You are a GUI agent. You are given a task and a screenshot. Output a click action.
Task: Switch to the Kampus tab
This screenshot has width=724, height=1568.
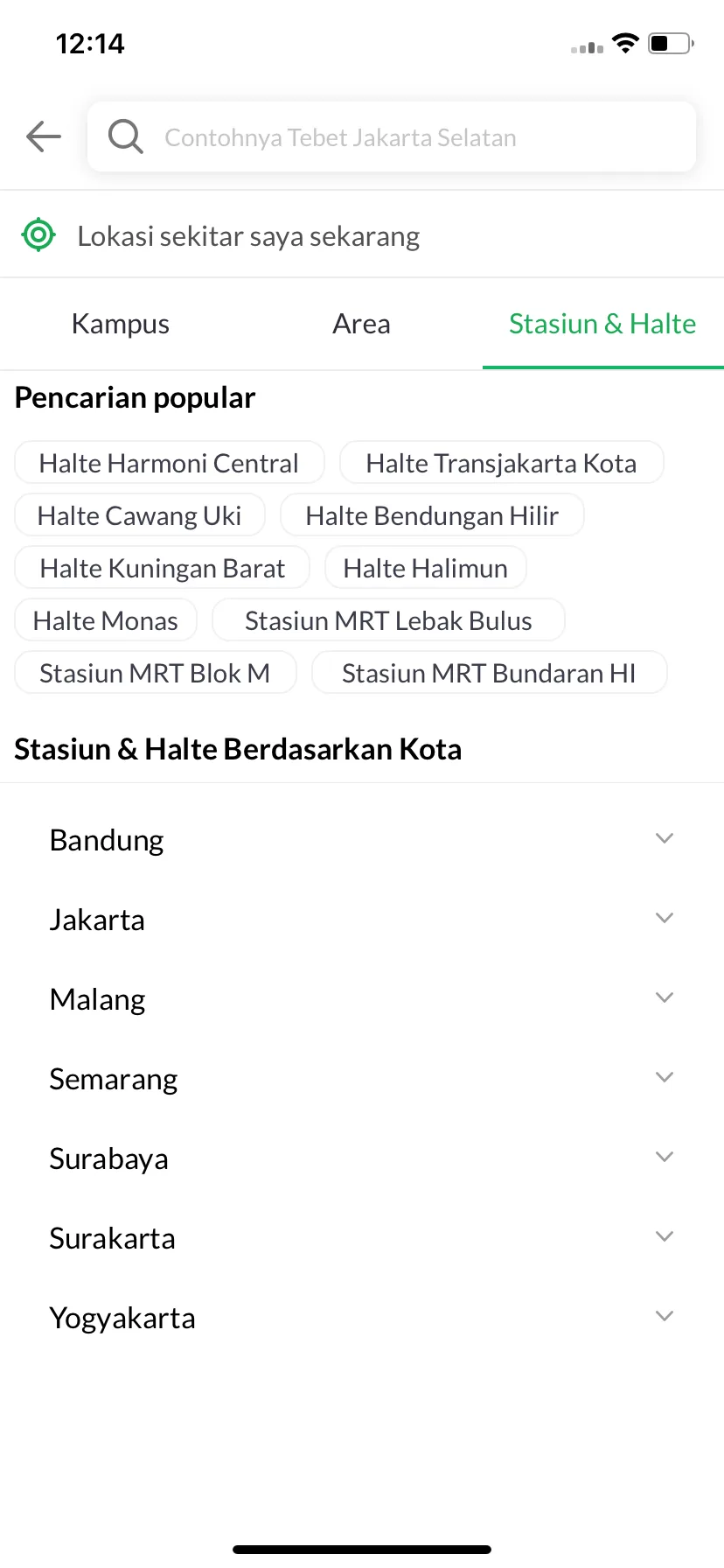click(x=121, y=324)
